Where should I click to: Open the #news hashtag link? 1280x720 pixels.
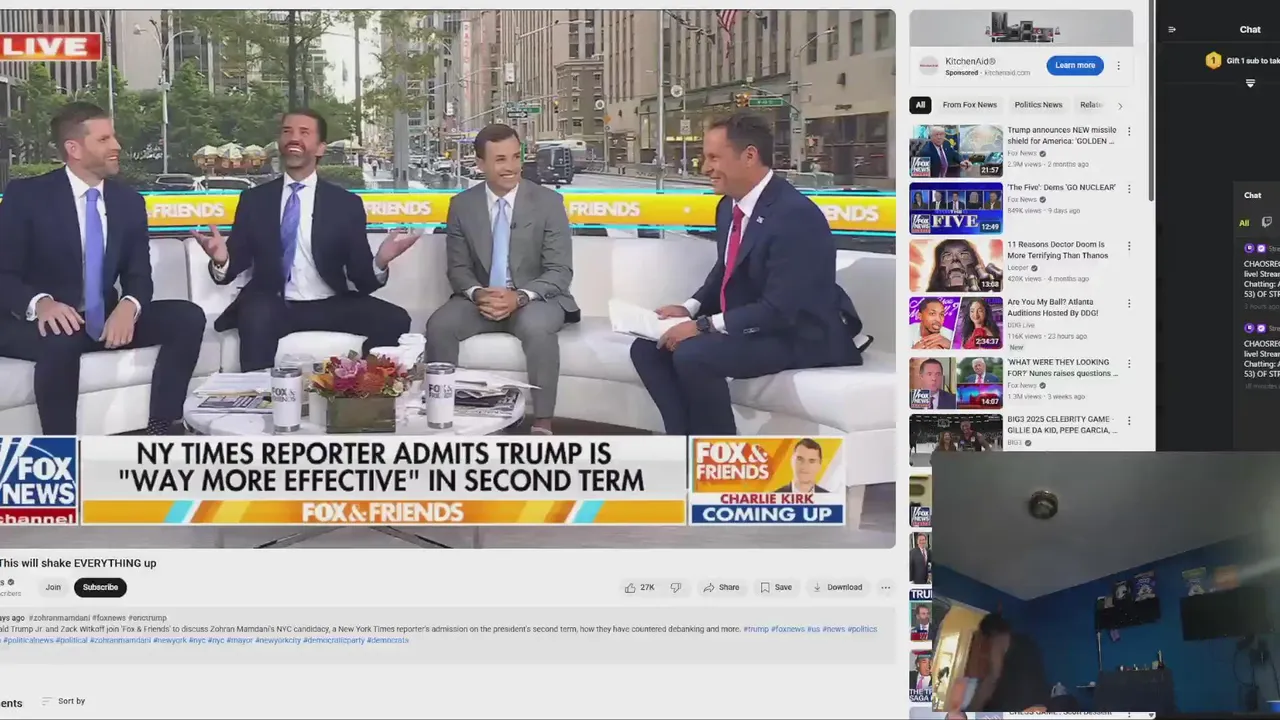833,629
